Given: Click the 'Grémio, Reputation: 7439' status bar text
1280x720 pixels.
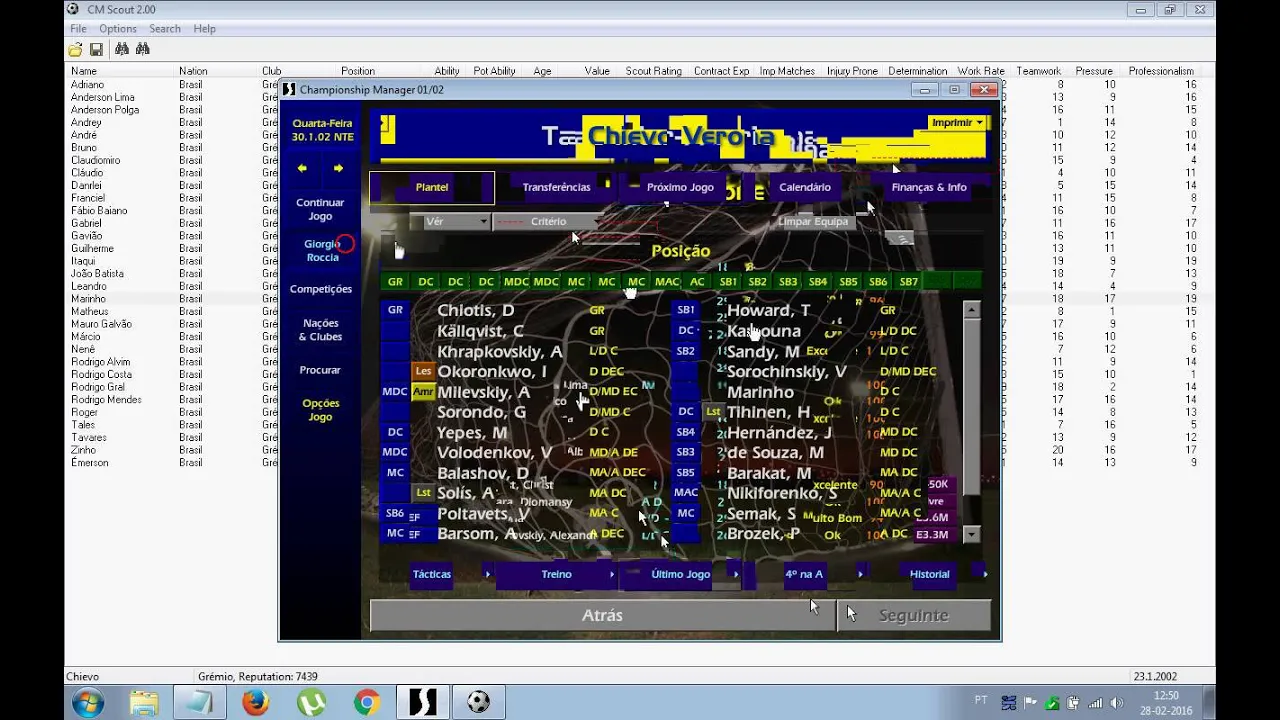Looking at the screenshot, I should coord(258,677).
